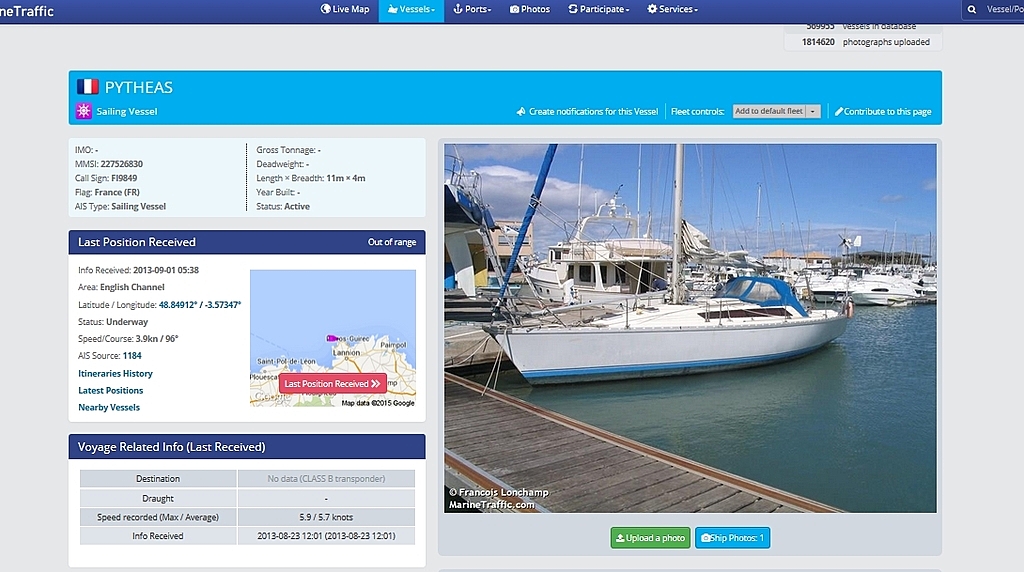Open AIS Source 1184 link

click(132, 356)
